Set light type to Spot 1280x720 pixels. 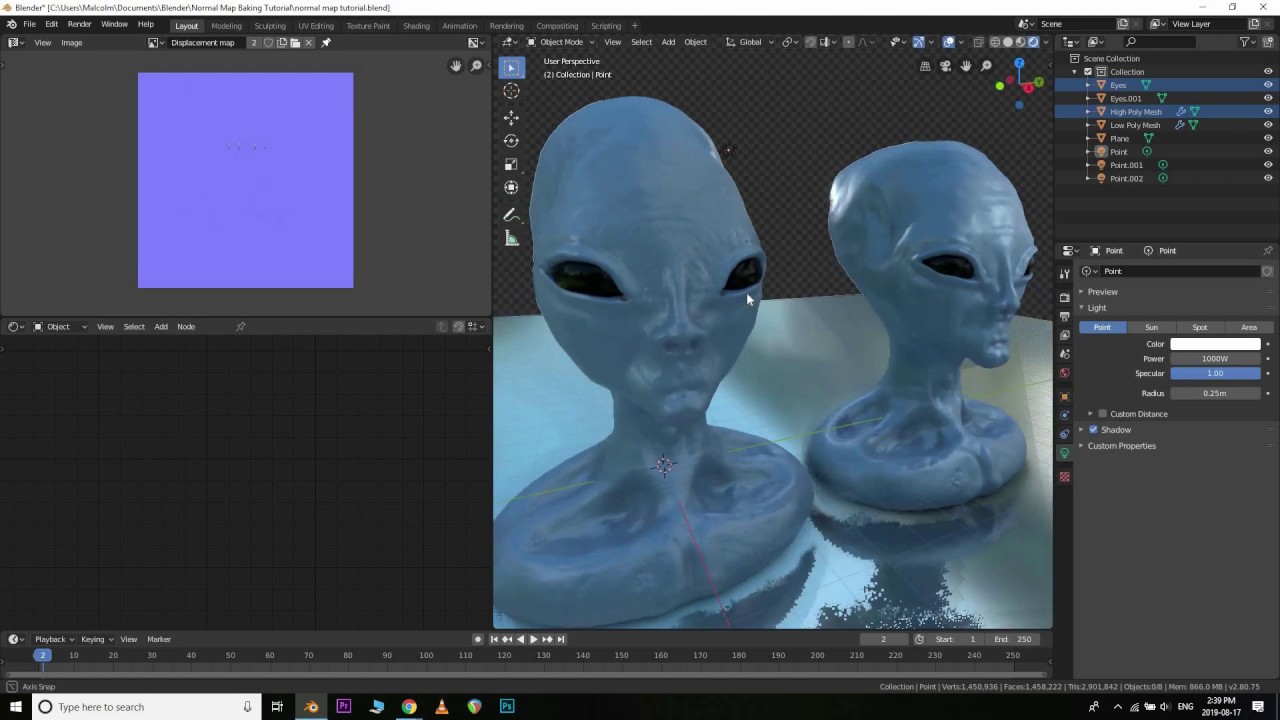pyautogui.click(x=1199, y=328)
